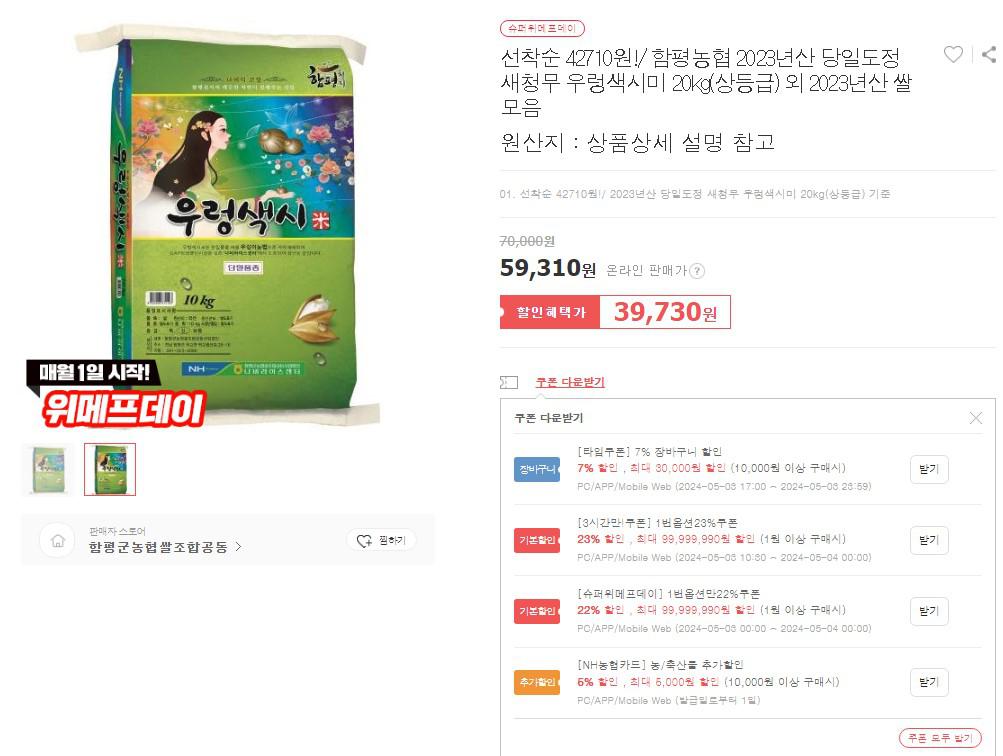Click the 슈퍼위메프데이 badge tag
This screenshot has height=756, width=1003.
542,28
